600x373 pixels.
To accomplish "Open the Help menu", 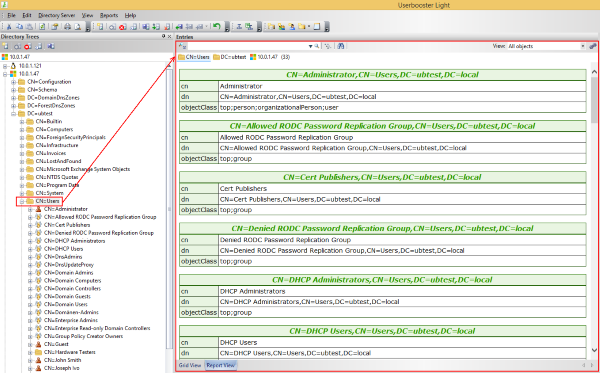I will click(130, 16).
